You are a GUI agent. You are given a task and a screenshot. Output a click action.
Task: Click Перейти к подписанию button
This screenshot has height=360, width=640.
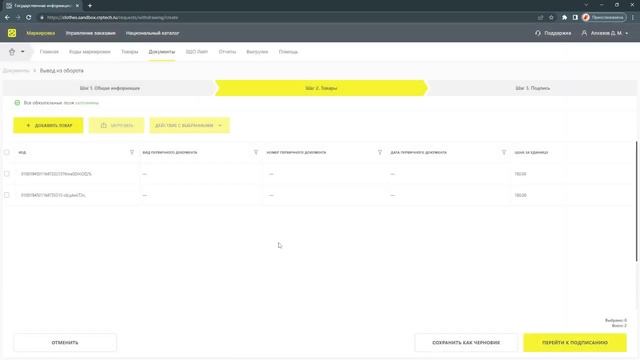click(x=575, y=342)
